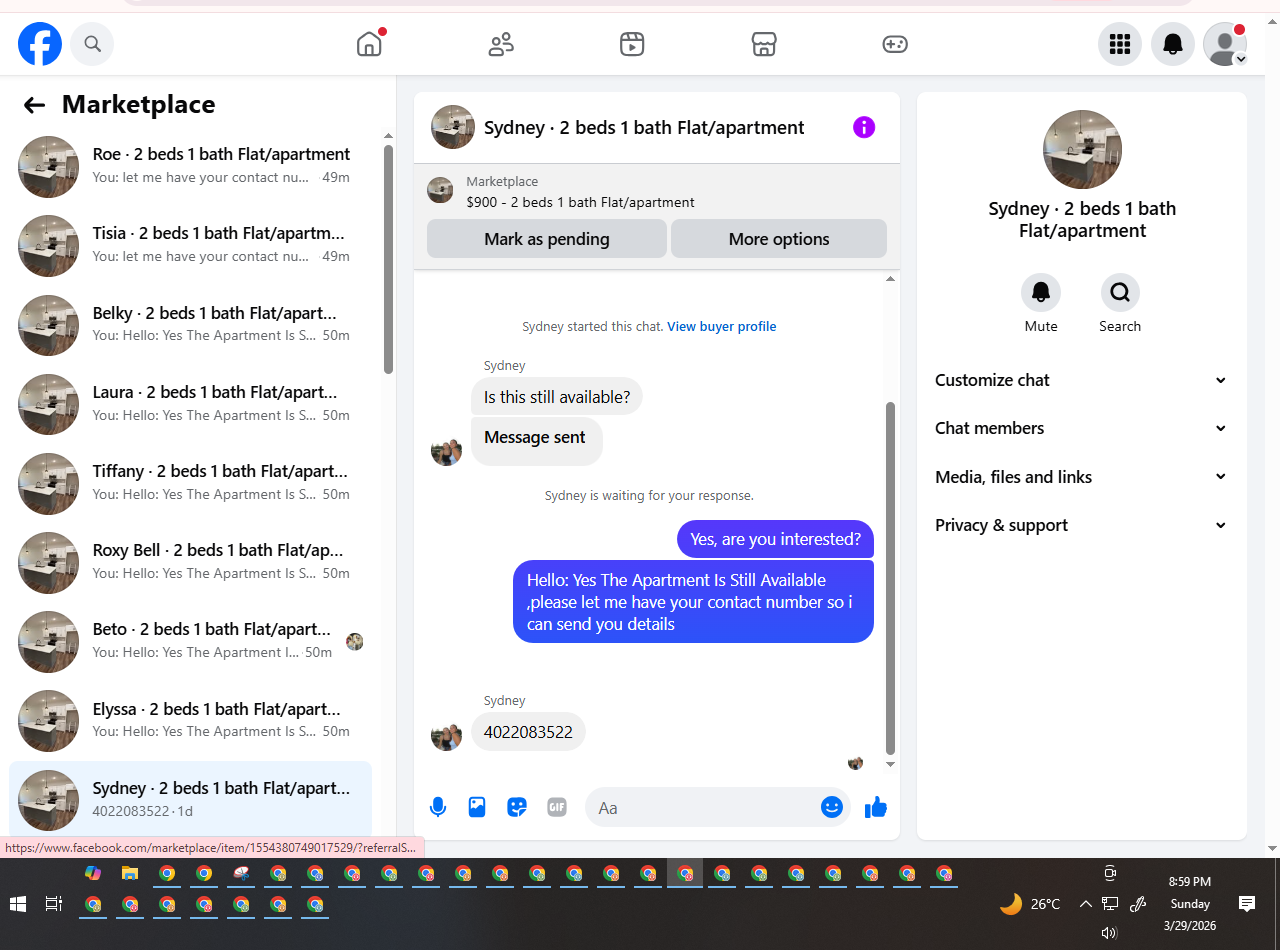1280x950 pixels.
Task: Open the Friends tab icon
Action: [x=501, y=44]
